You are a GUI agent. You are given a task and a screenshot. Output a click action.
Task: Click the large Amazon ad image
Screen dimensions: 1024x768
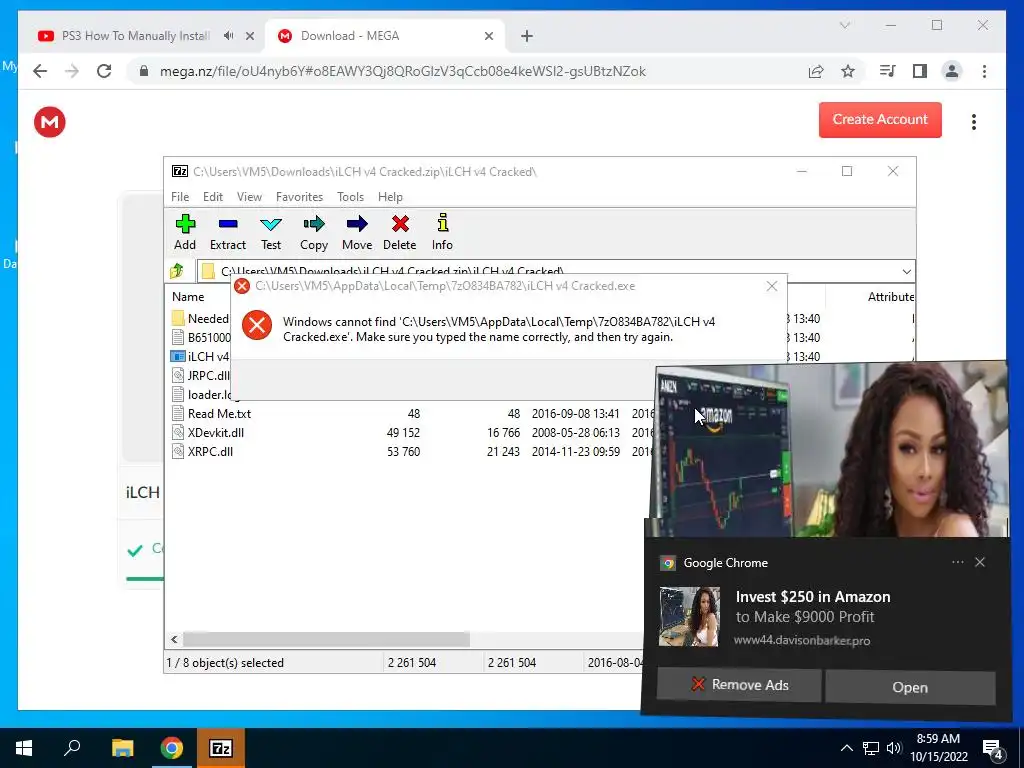point(831,450)
